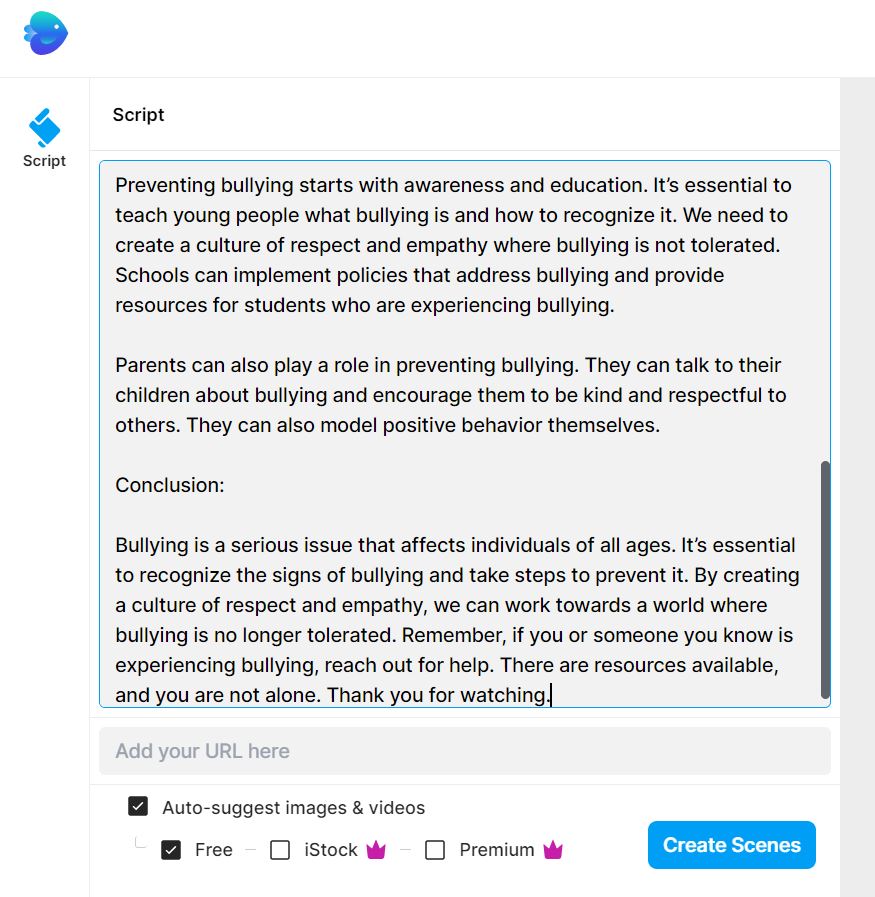The height and width of the screenshot is (897, 875).
Task: Select the Script label under sidebar icon
Action: (45, 161)
